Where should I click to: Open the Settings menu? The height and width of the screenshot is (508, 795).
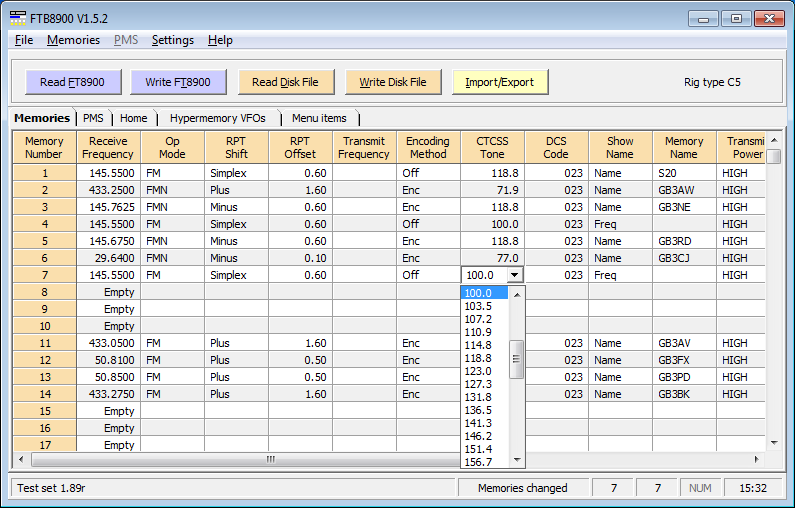tap(172, 40)
